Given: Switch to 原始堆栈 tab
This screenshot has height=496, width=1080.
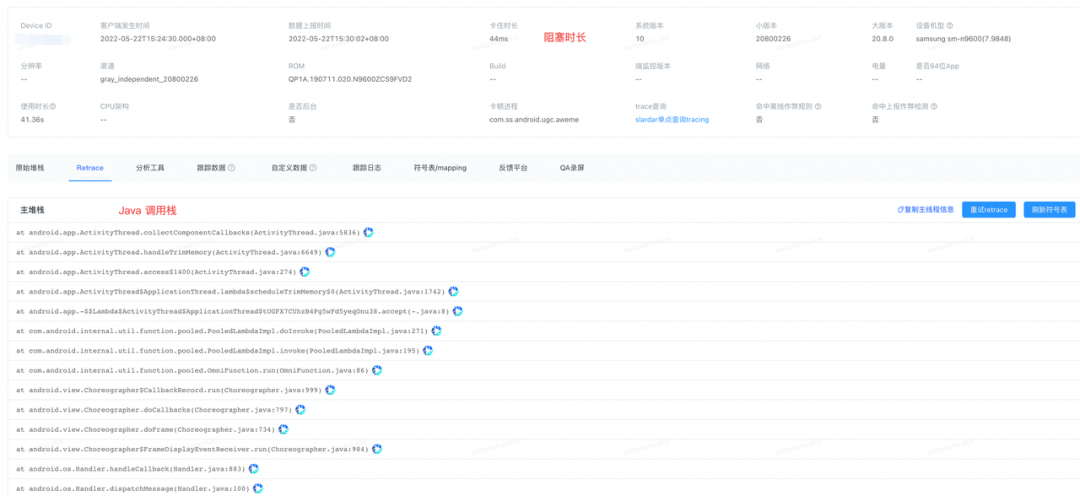Looking at the screenshot, I should coord(30,167).
